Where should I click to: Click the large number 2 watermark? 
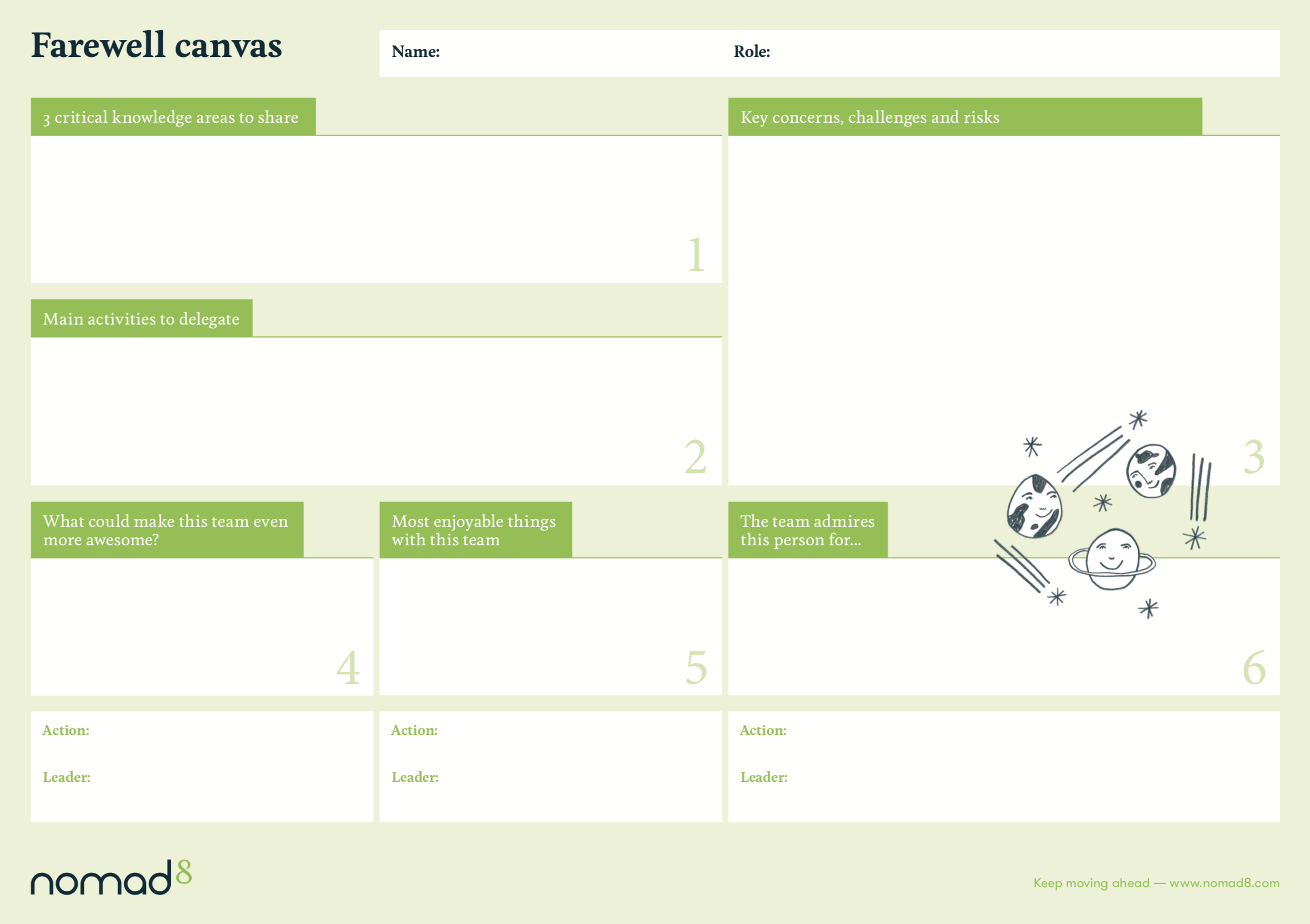click(x=695, y=457)
